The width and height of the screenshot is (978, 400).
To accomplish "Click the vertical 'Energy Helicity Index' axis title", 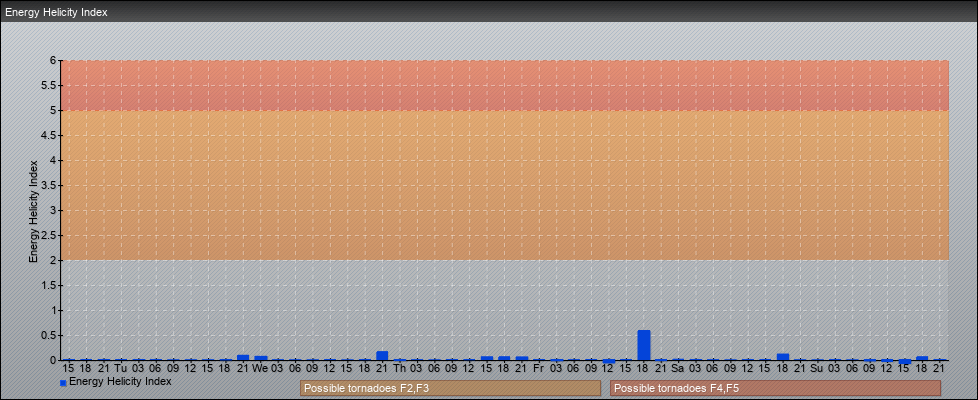I will pyautogui.click(x=34, y=211).
